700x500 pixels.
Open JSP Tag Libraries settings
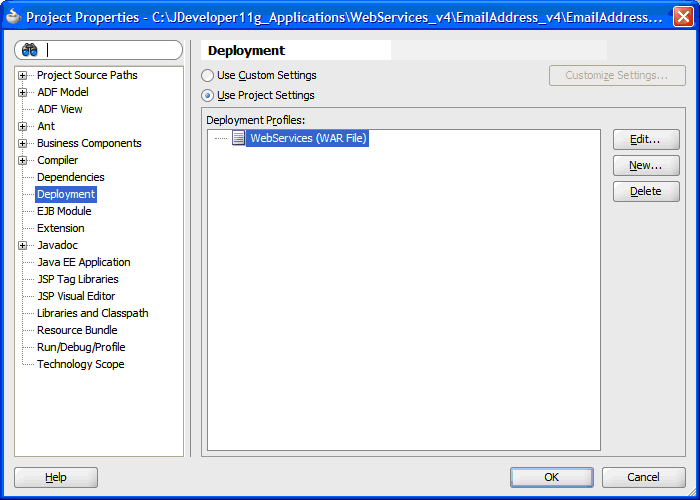[78, 279]
